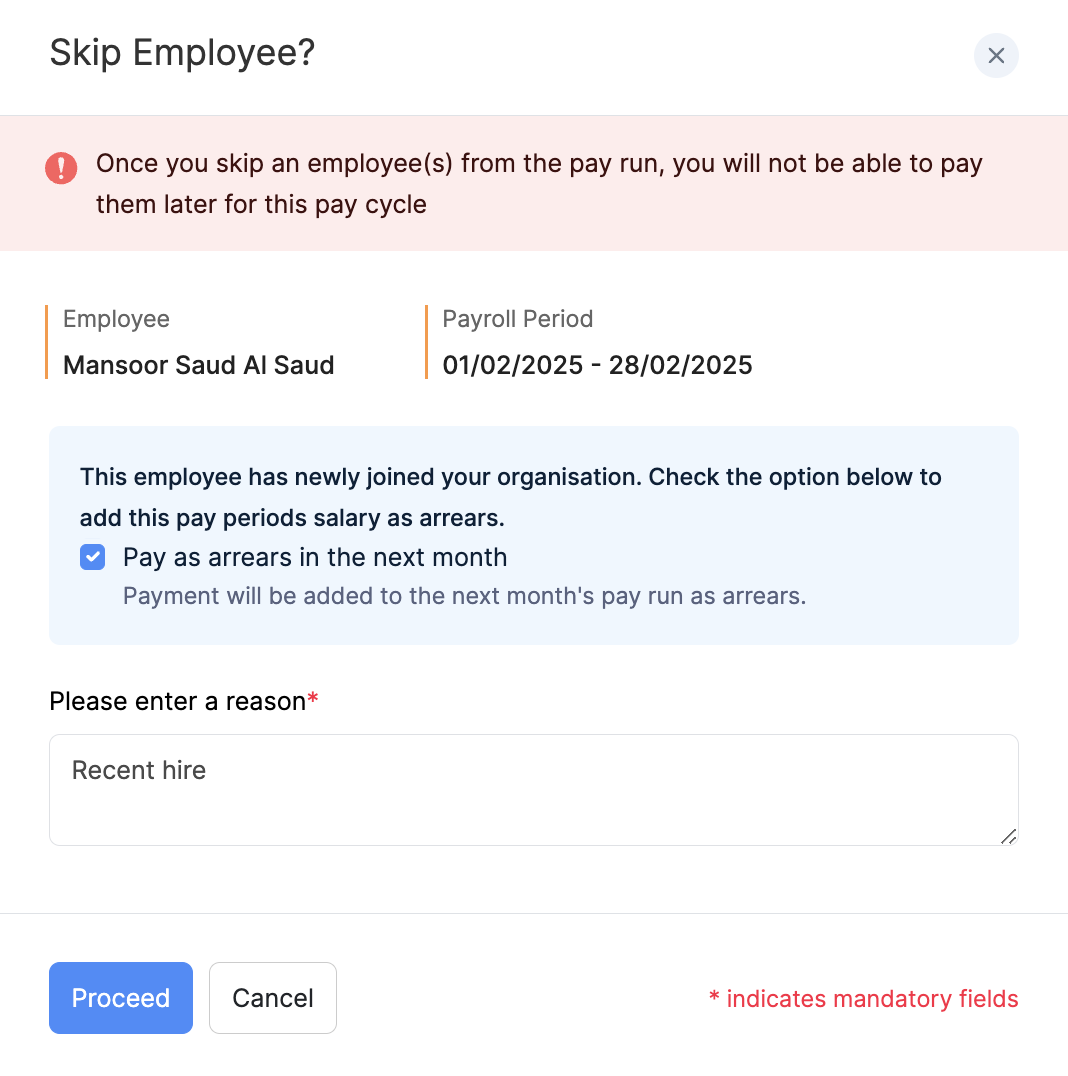
Task: Click the mandatory fields indicator text
Action: click(x=864, y=998)
